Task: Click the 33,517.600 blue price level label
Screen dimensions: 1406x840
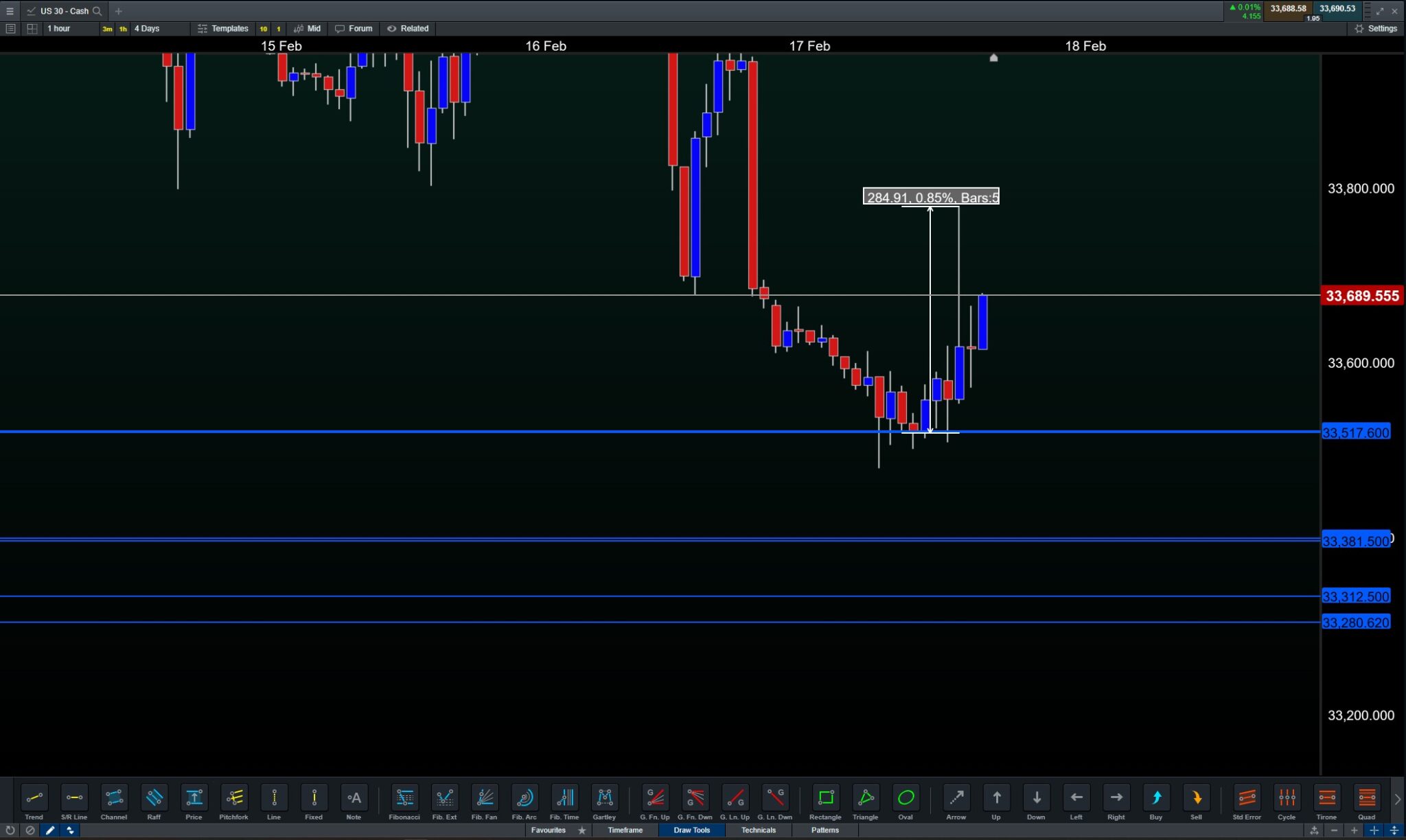Action: pos(1355,432)
